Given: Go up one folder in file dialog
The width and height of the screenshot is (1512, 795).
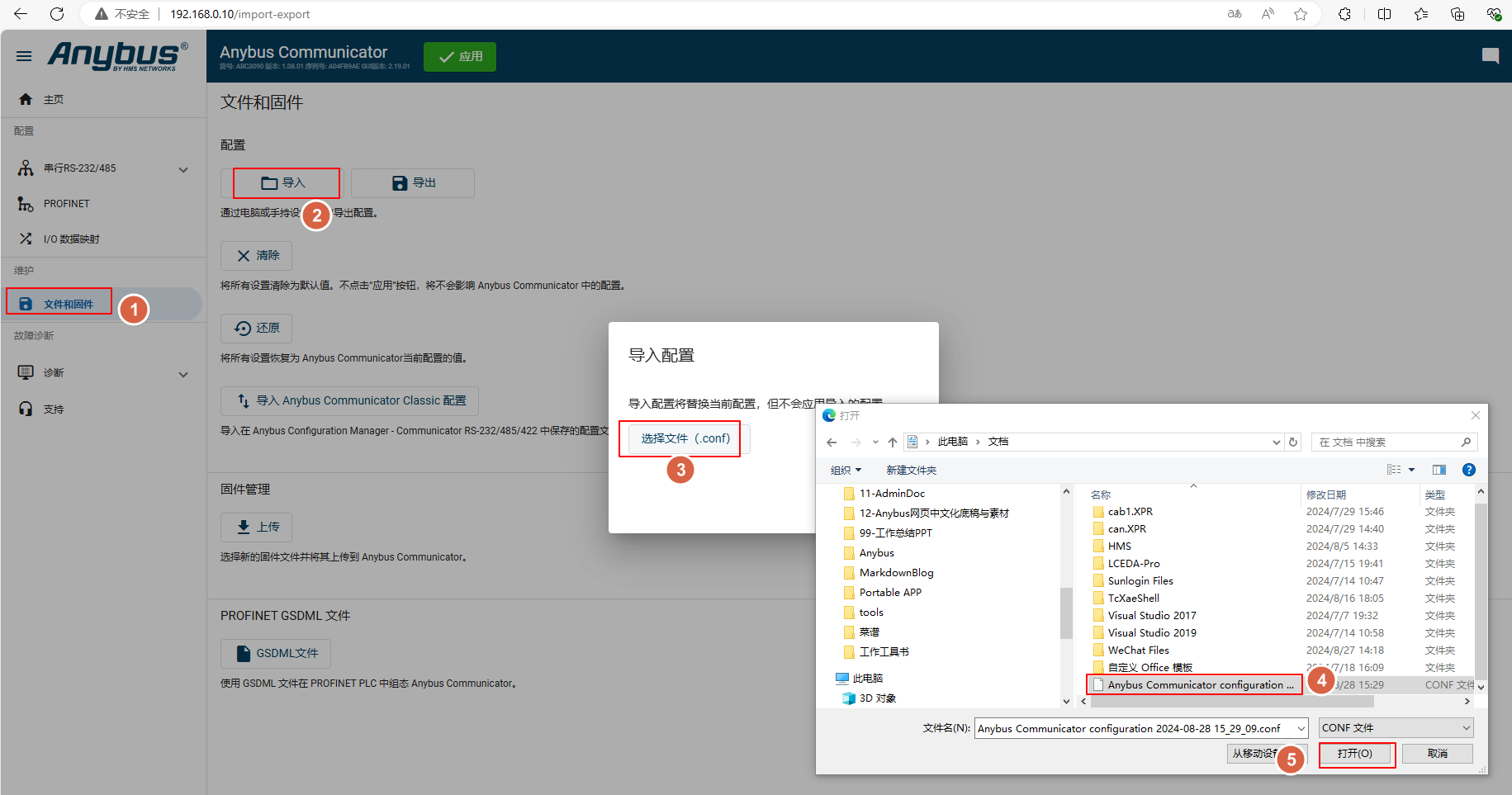Looking at the screenshot, I should [893, 442].
